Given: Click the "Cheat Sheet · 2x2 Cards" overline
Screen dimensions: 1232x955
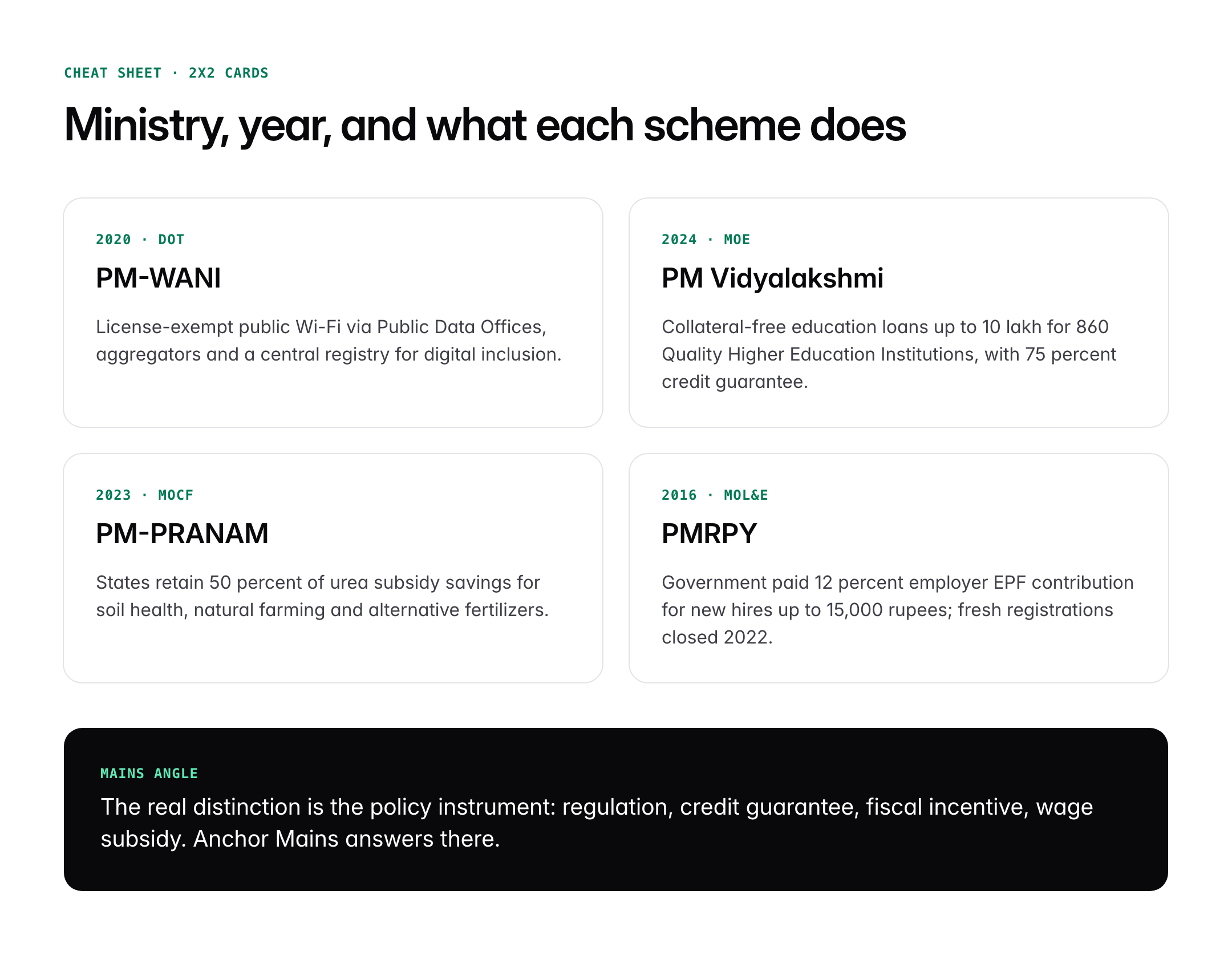Looking at the screenshot, I should (x=166, y=73).
